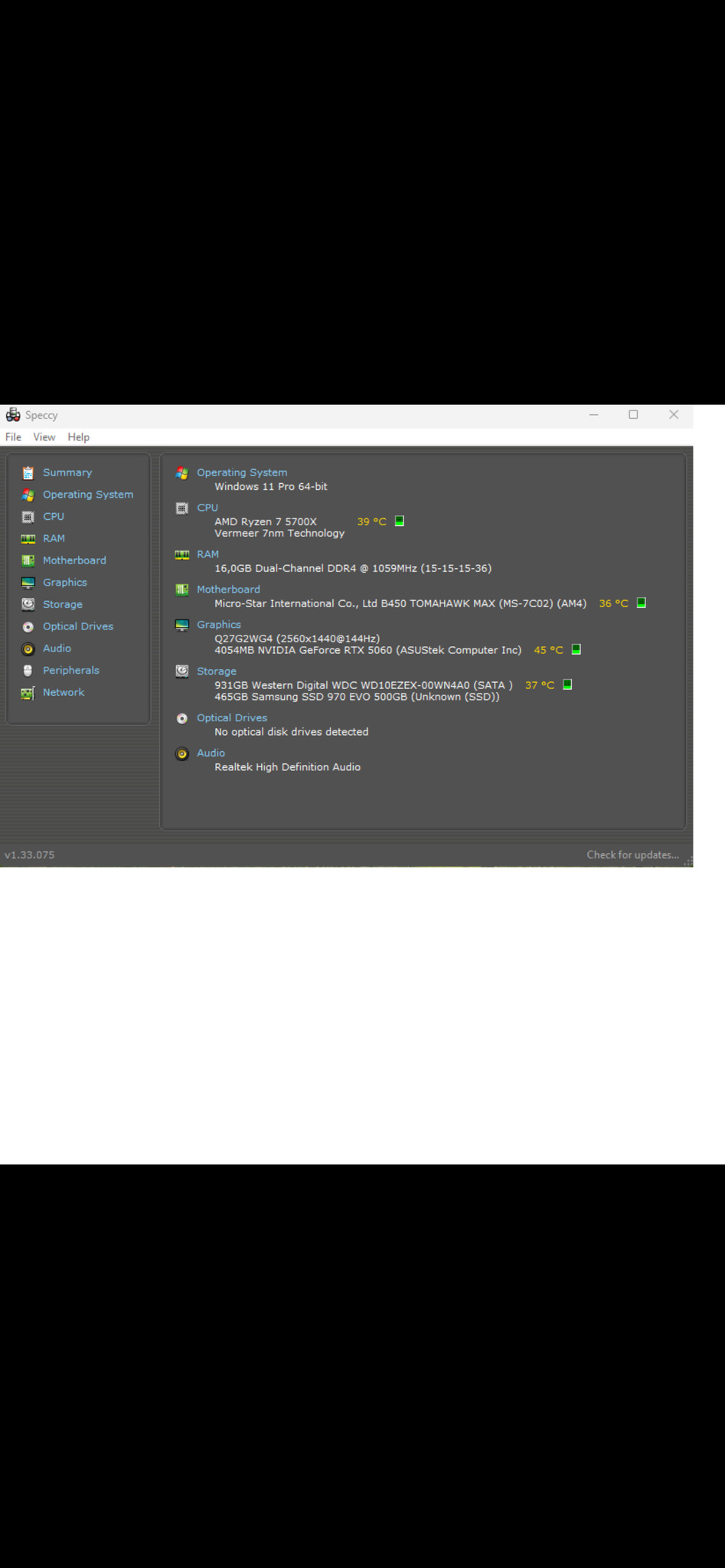The width and height of the screenshot is (725, 1568).
Task: Click the green graphics temperature indicator
Action: (576, 649)
